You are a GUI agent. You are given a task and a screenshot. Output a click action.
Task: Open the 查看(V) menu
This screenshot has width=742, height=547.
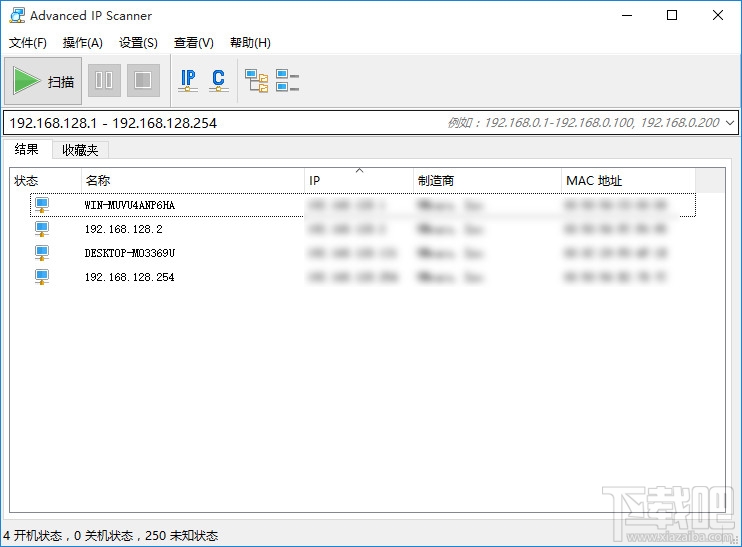click(x=194, y=43)
